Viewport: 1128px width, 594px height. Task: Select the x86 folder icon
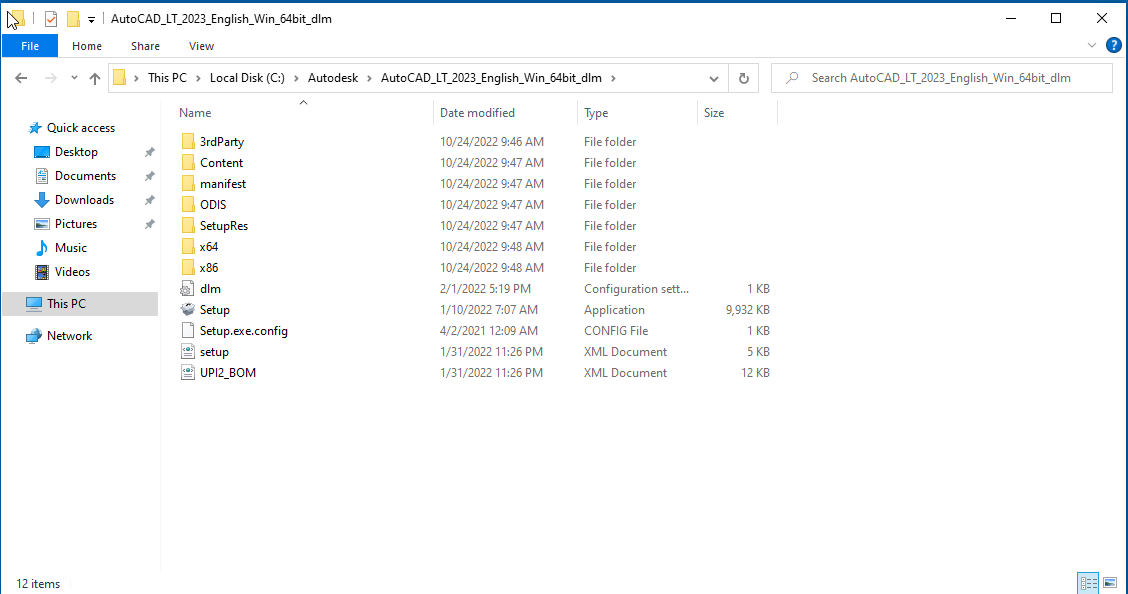click(188, 268)
